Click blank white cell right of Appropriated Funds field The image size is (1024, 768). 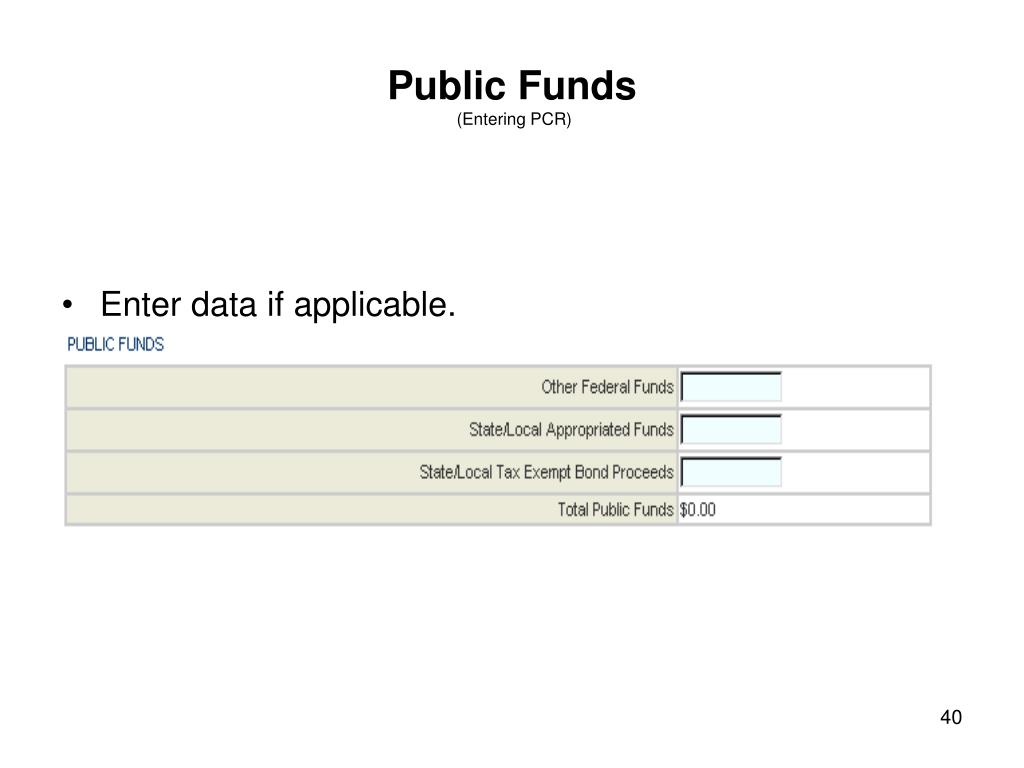click(856, 430)
